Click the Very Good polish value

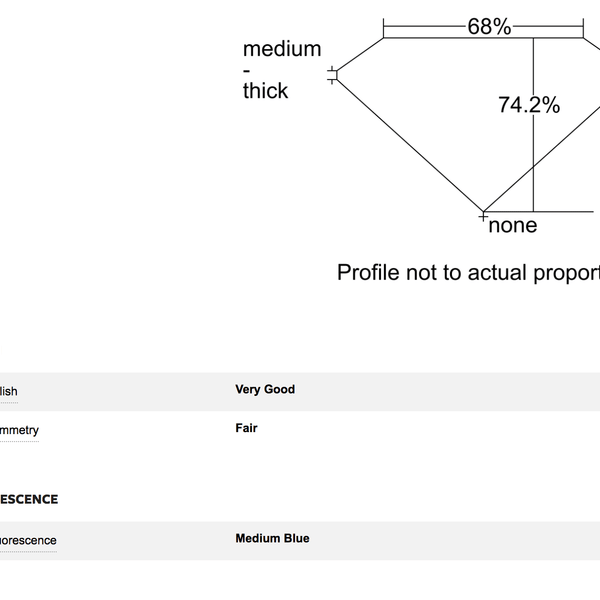[265, 389]
